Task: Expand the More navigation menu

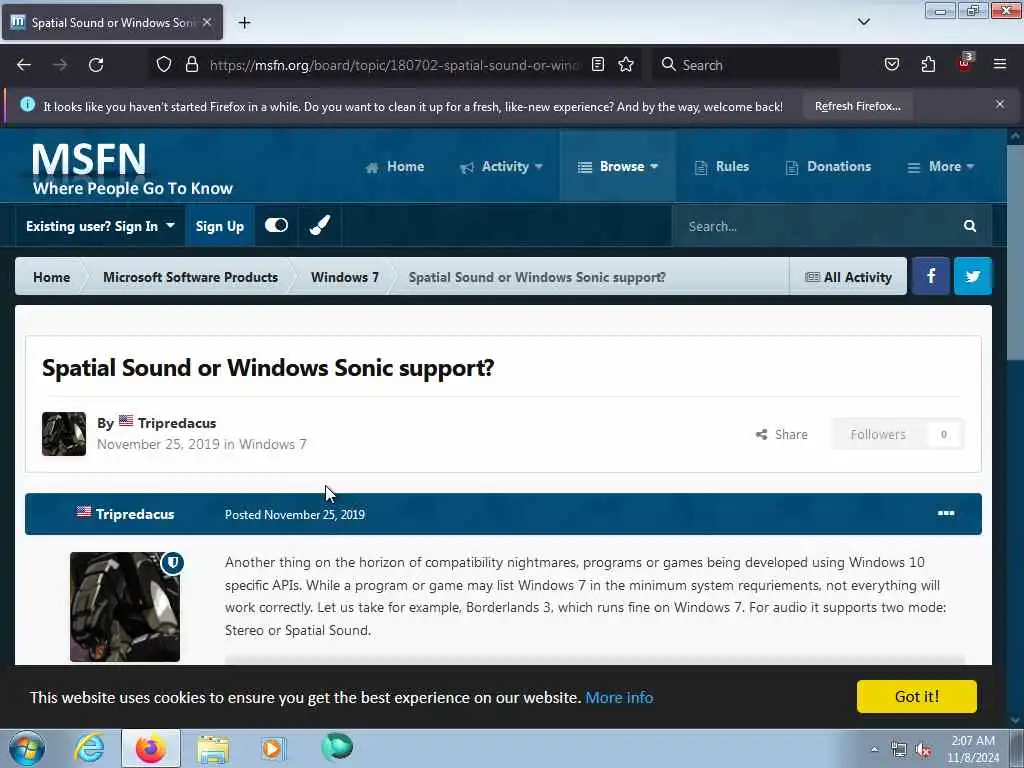Action: pyautogui.click(x=940, y=167)
